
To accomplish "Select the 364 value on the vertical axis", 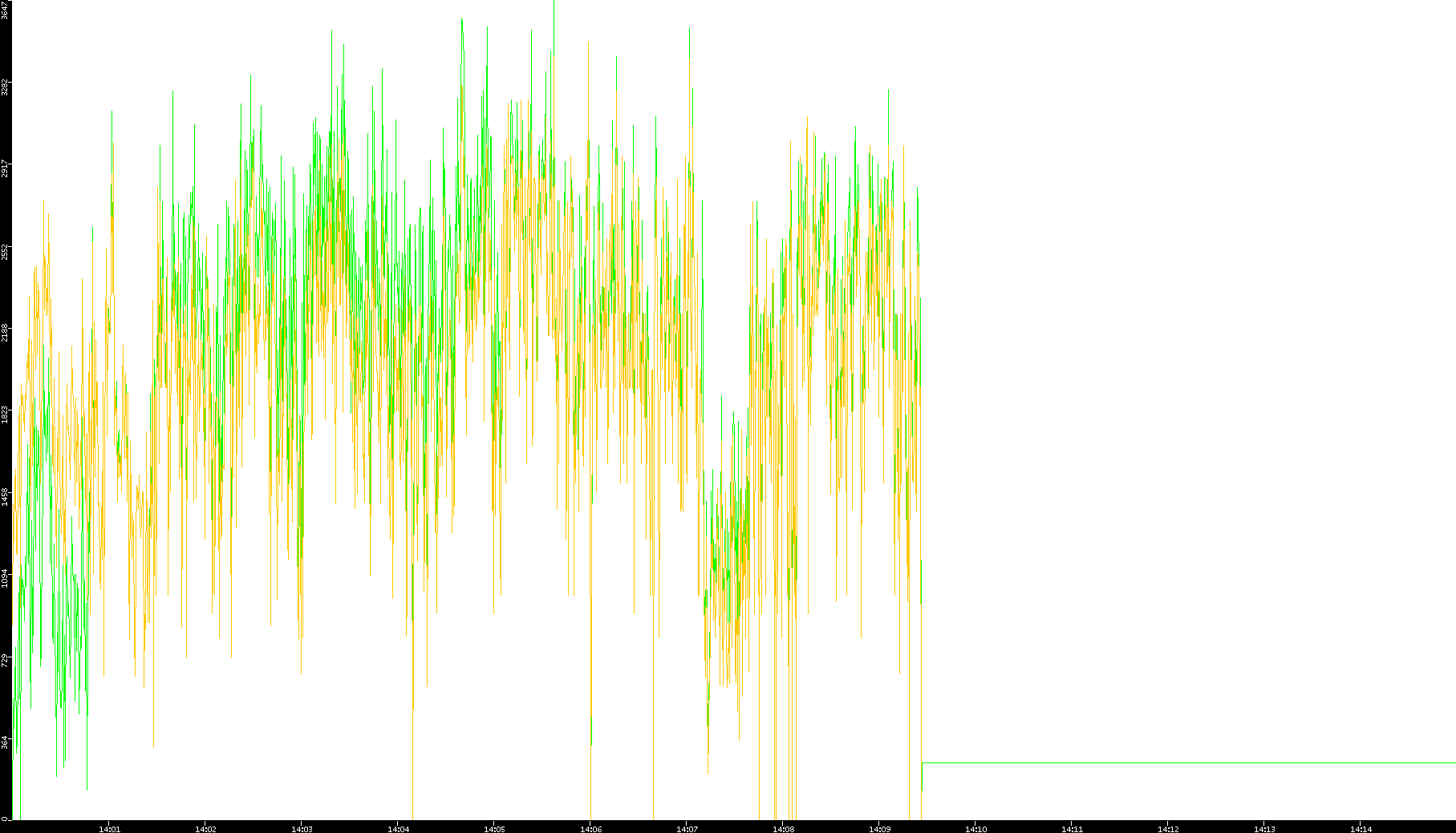I will (x=5, y=742).
